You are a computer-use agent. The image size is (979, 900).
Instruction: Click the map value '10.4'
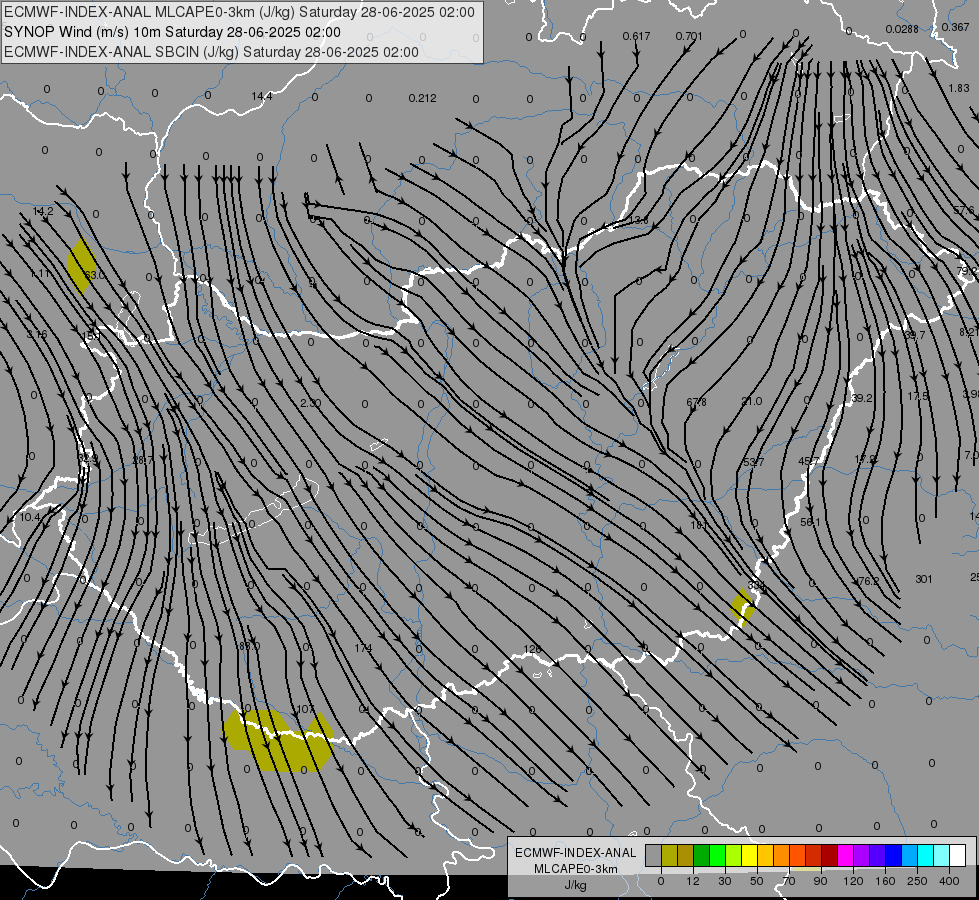(29, 517)
